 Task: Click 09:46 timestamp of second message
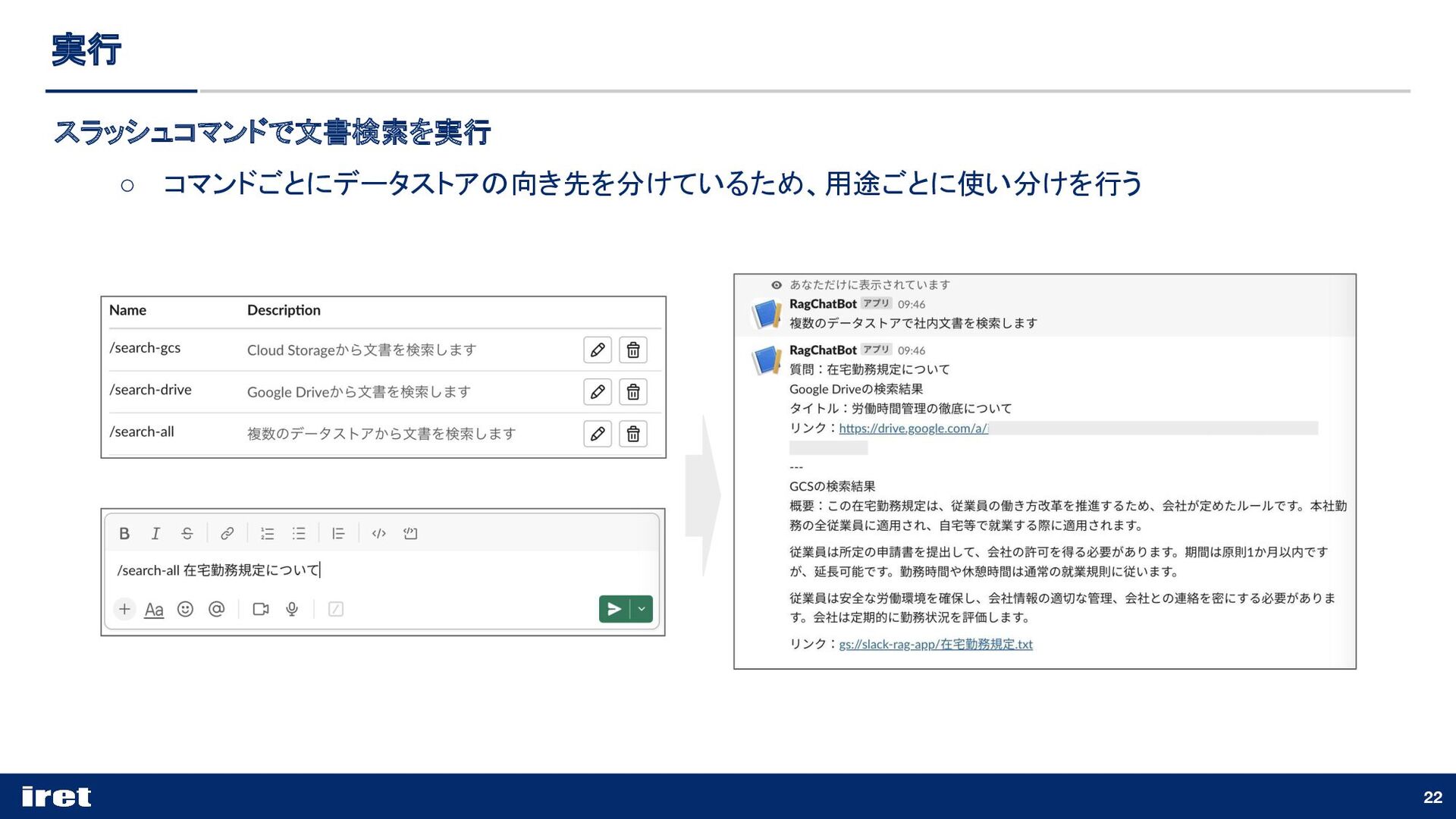coord(912,351)
